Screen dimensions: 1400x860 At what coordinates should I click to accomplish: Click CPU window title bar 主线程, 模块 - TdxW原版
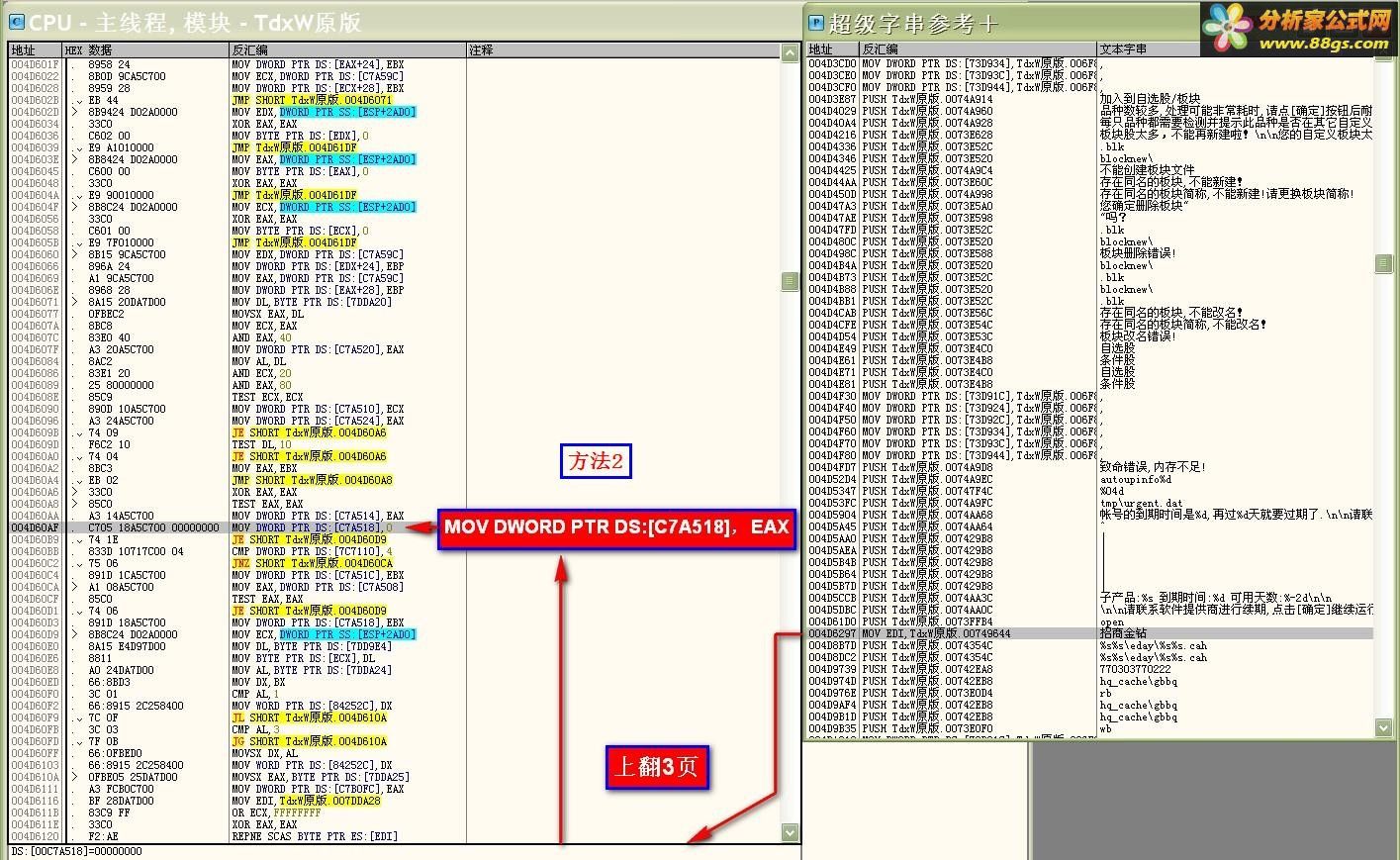[400, 21]
